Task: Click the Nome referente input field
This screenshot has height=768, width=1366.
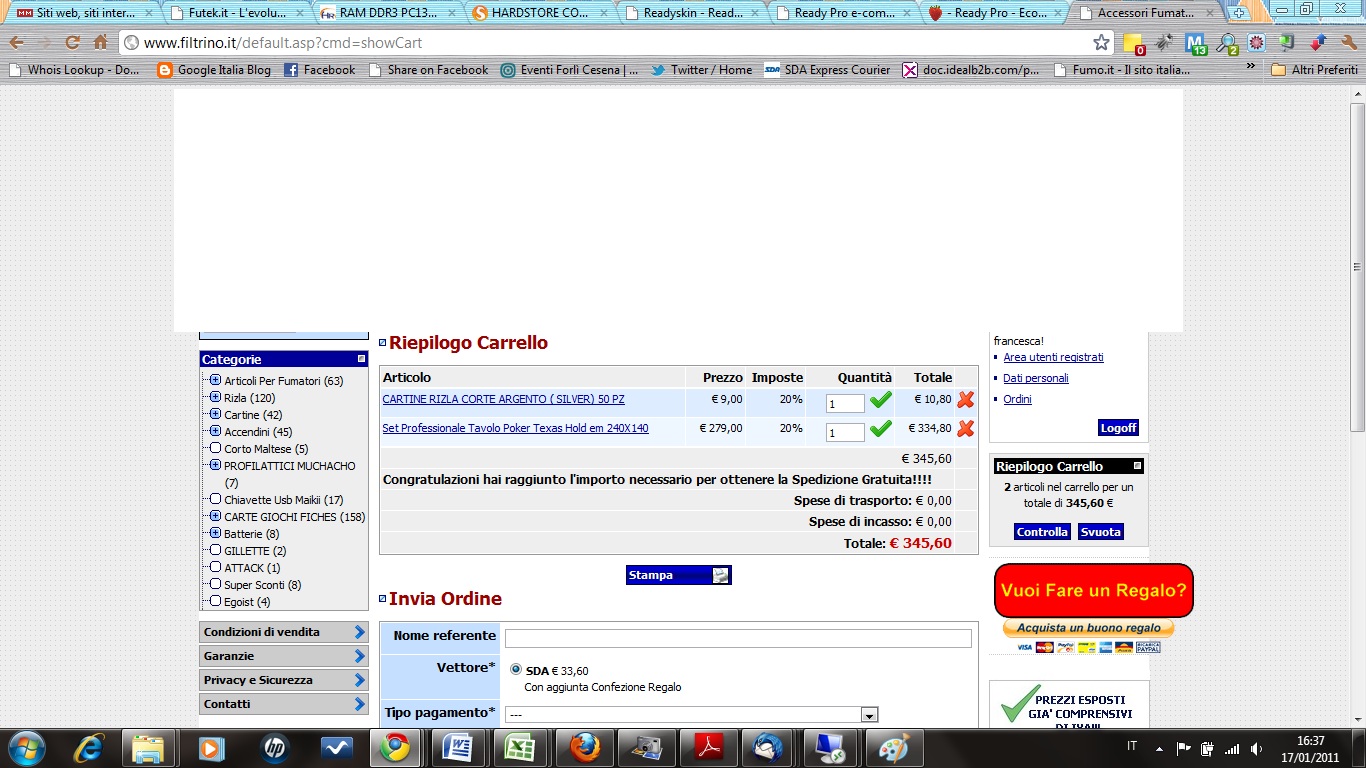Action: 738,638
